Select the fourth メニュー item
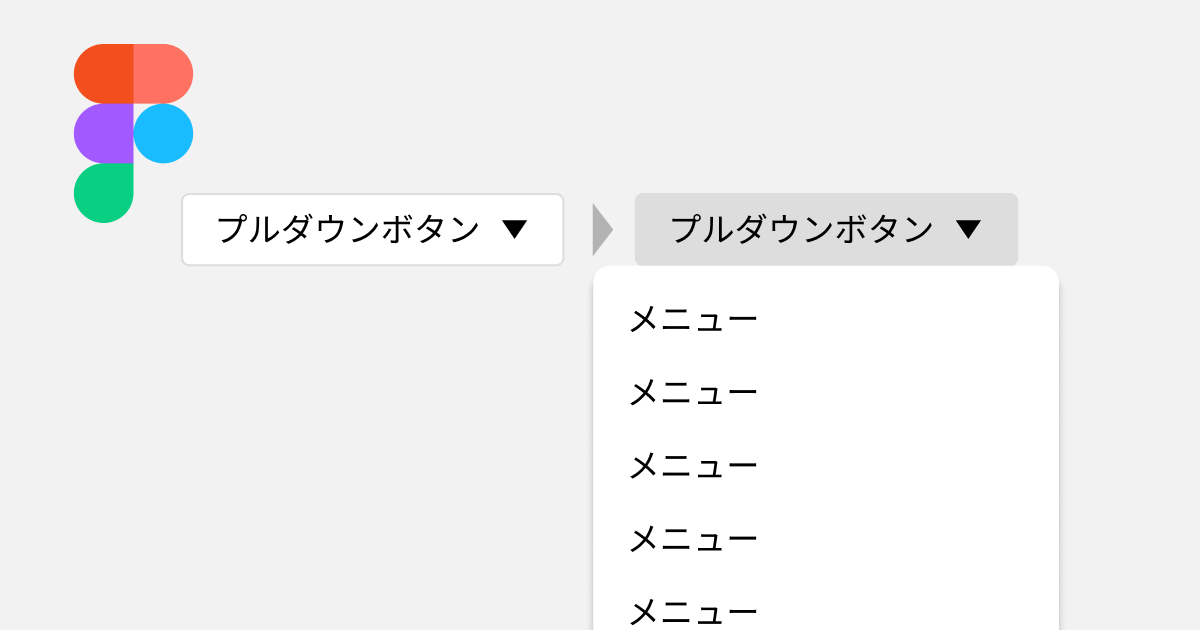Viewport: 1200px width, 630px height. pos(693,538)
